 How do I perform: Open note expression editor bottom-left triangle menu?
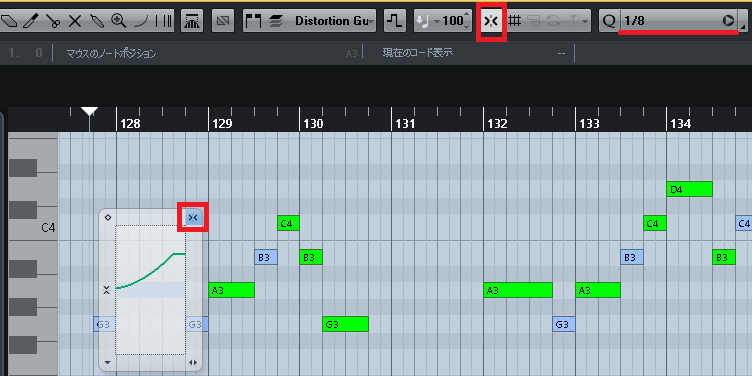[107, 363]
